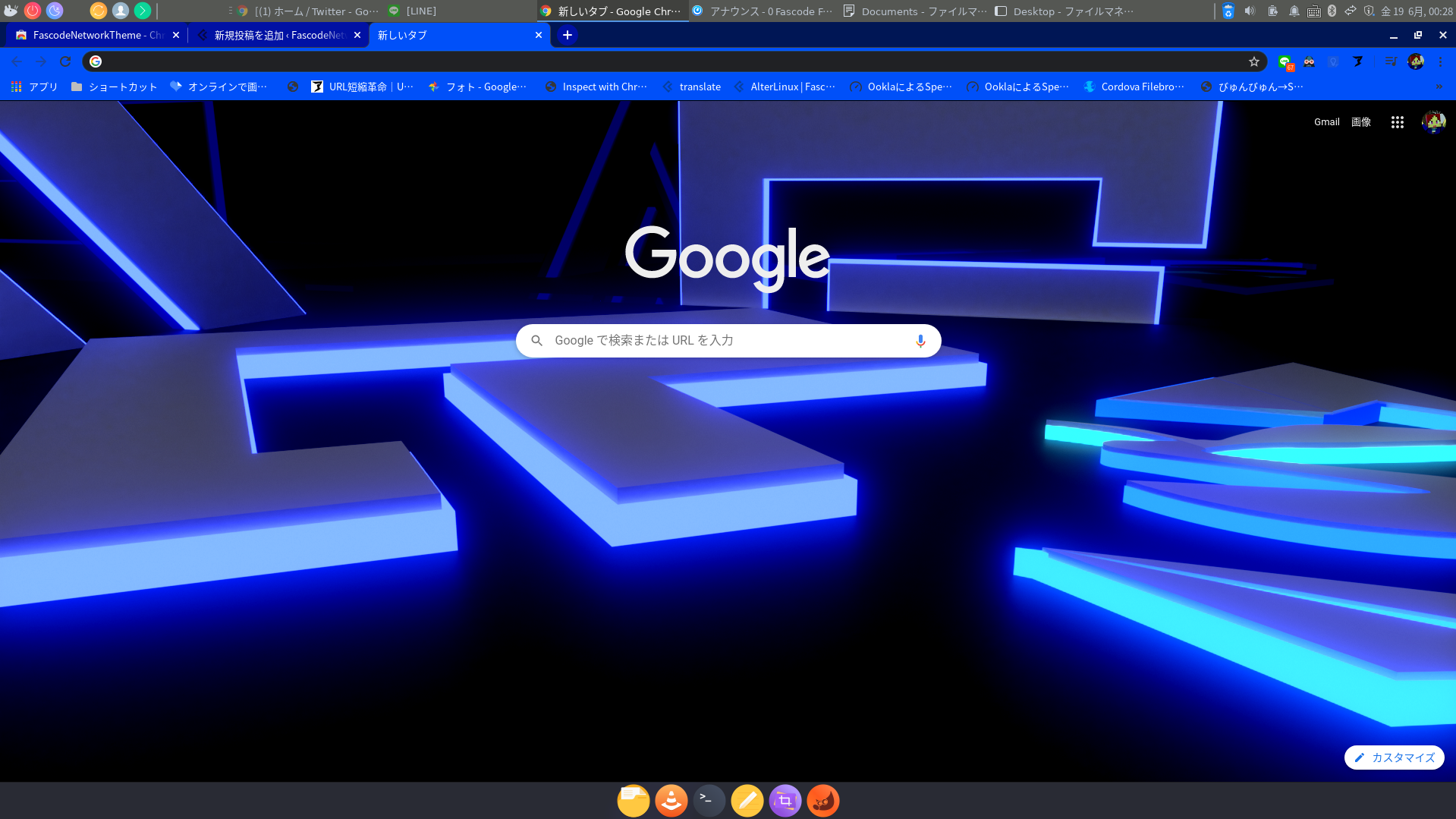Launch file manager from the dock
Screen dimensions: 1456x819
tap(634, 801)
